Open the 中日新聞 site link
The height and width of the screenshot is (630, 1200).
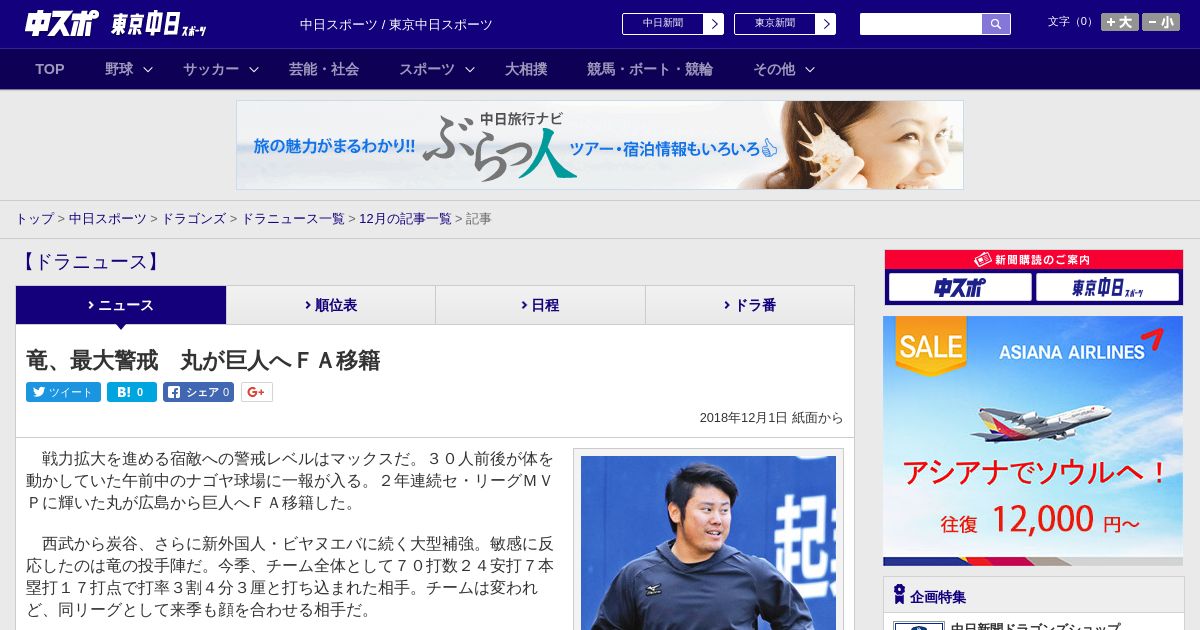tap(663, 24)
